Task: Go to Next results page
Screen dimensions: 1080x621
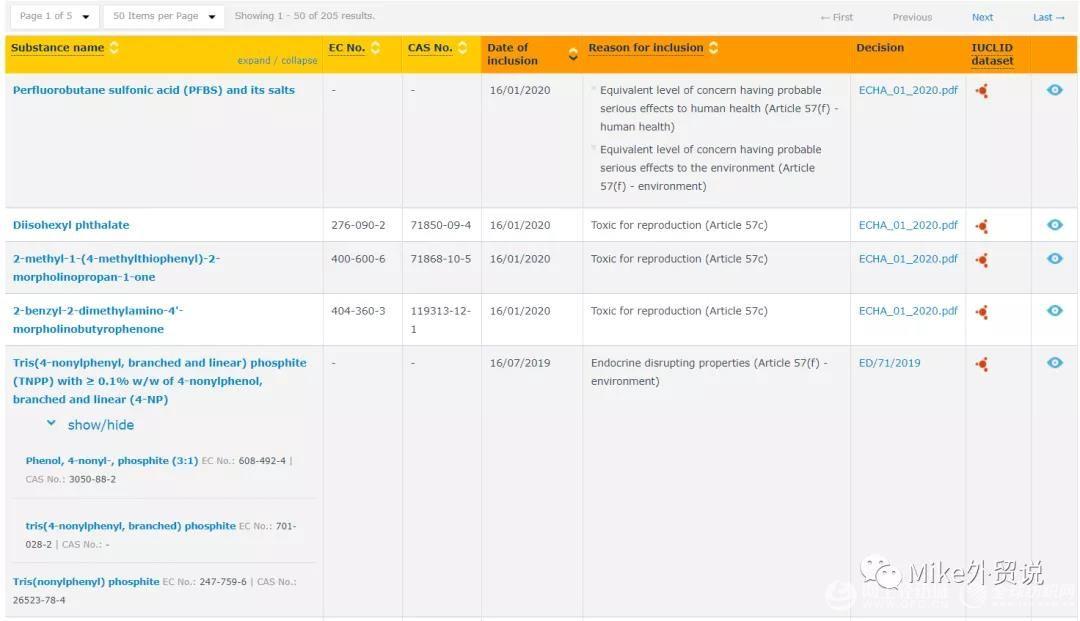Action: coord(982,17)
